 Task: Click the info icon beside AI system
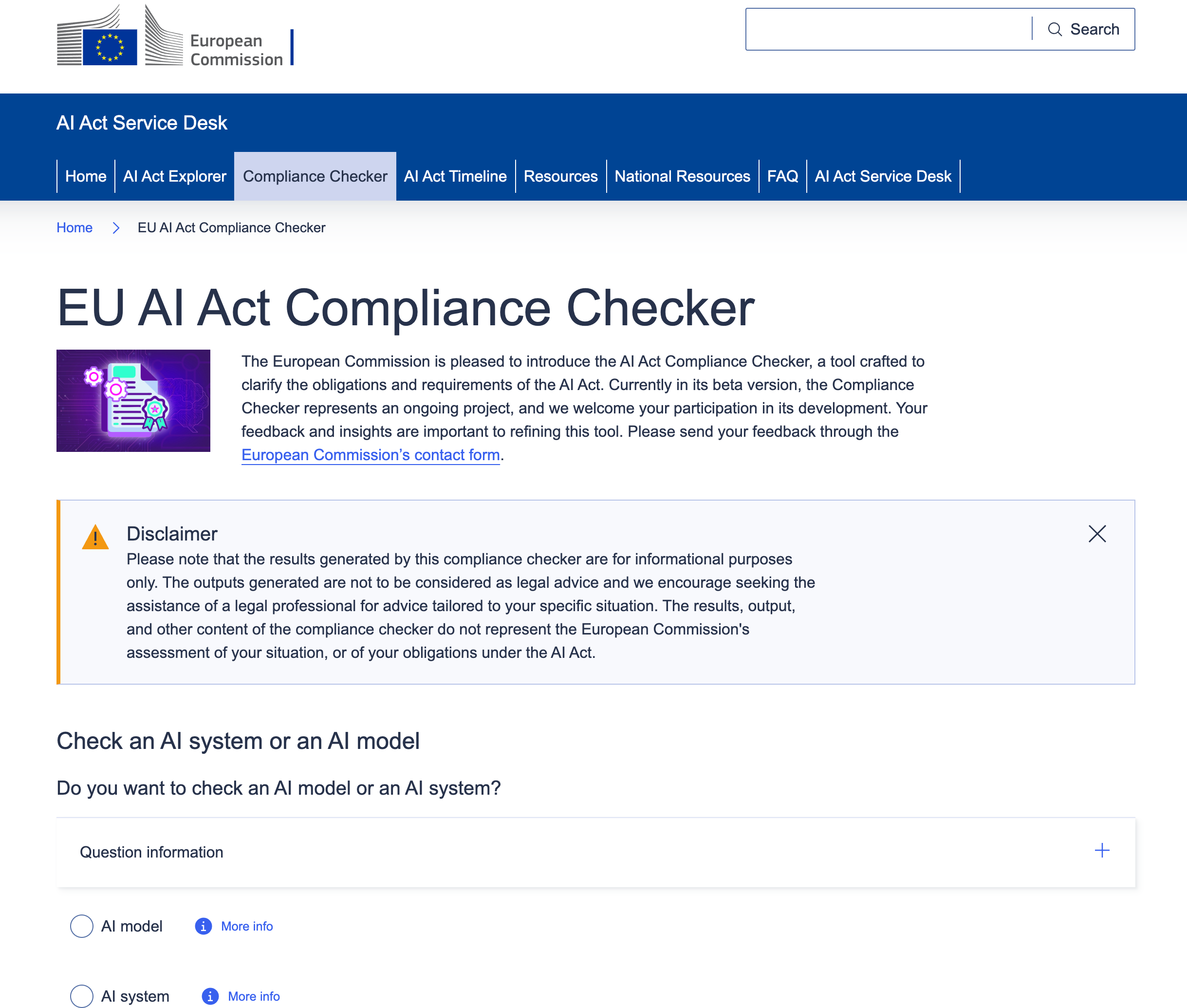coord(210,996)
